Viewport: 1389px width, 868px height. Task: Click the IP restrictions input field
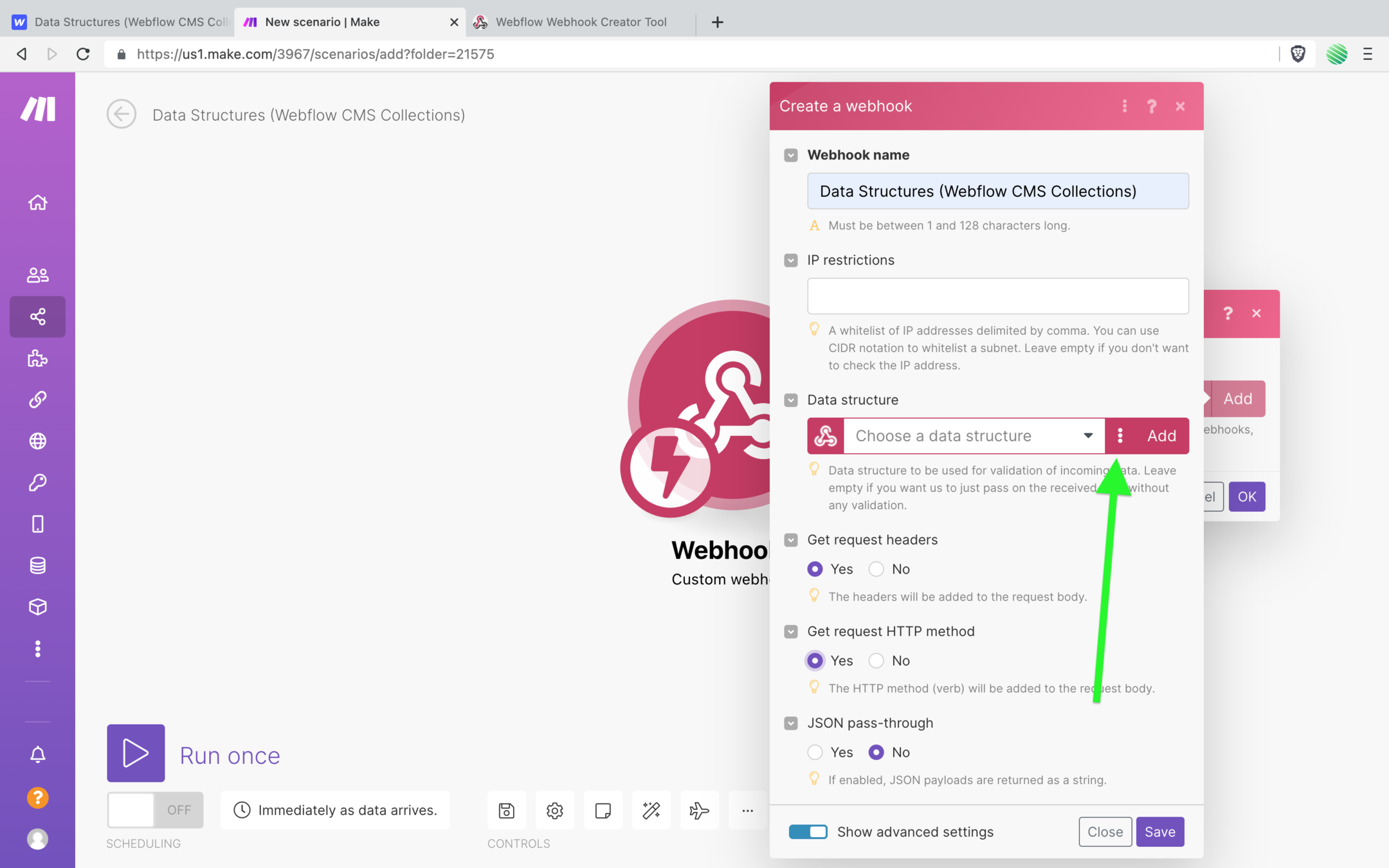point(998,296)
